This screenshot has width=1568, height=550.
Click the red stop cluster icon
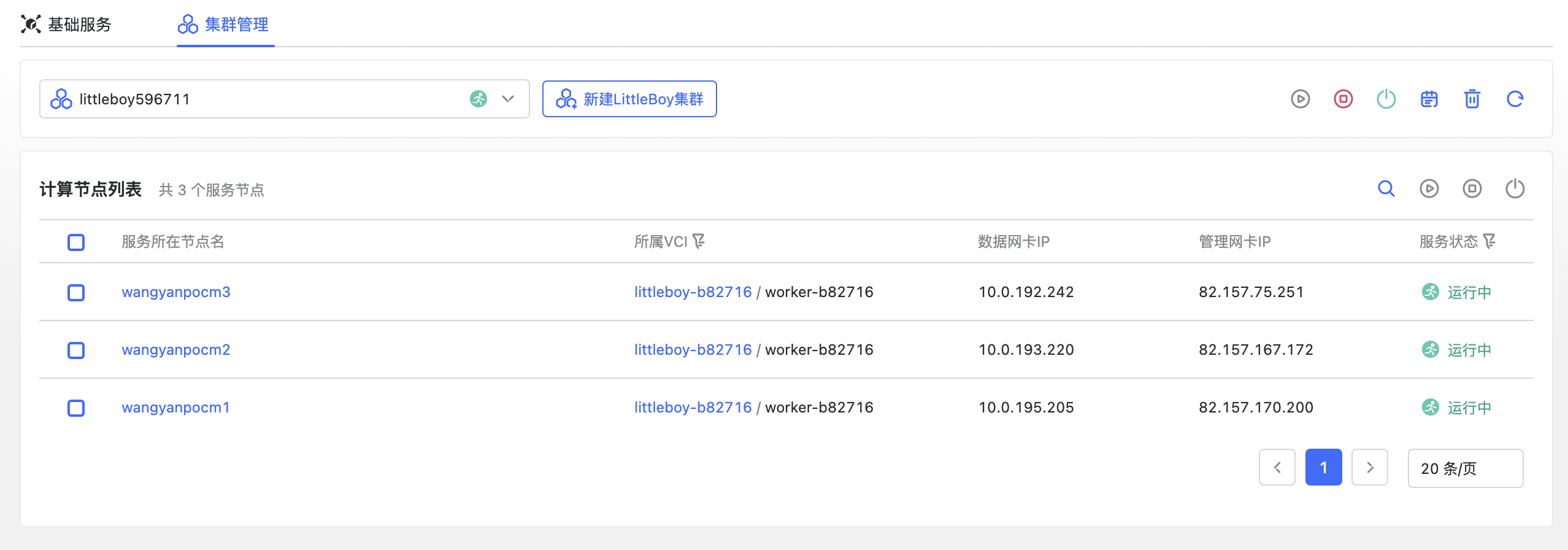[1343, 99]
